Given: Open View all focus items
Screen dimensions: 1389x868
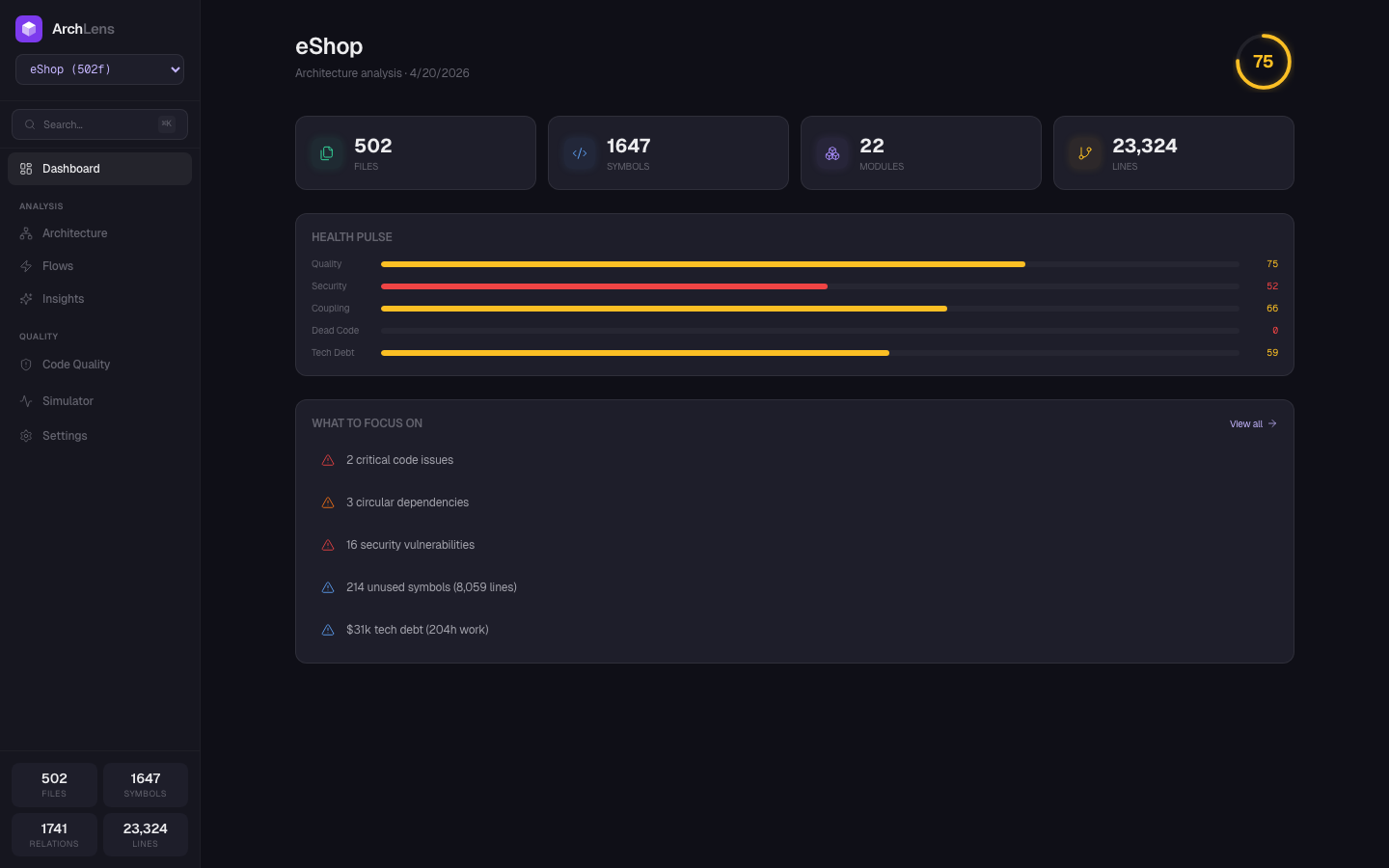Looking at the screenshot, I should 1251,423.
